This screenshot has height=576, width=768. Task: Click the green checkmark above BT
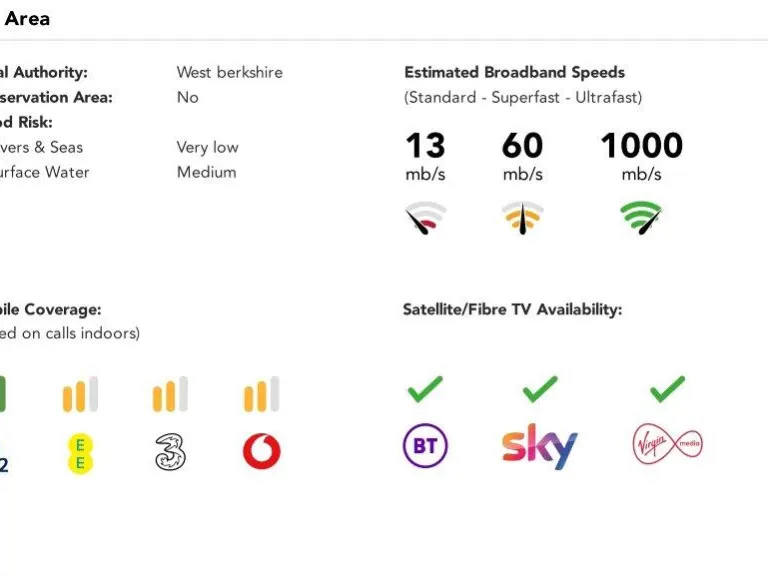(425, 389)
